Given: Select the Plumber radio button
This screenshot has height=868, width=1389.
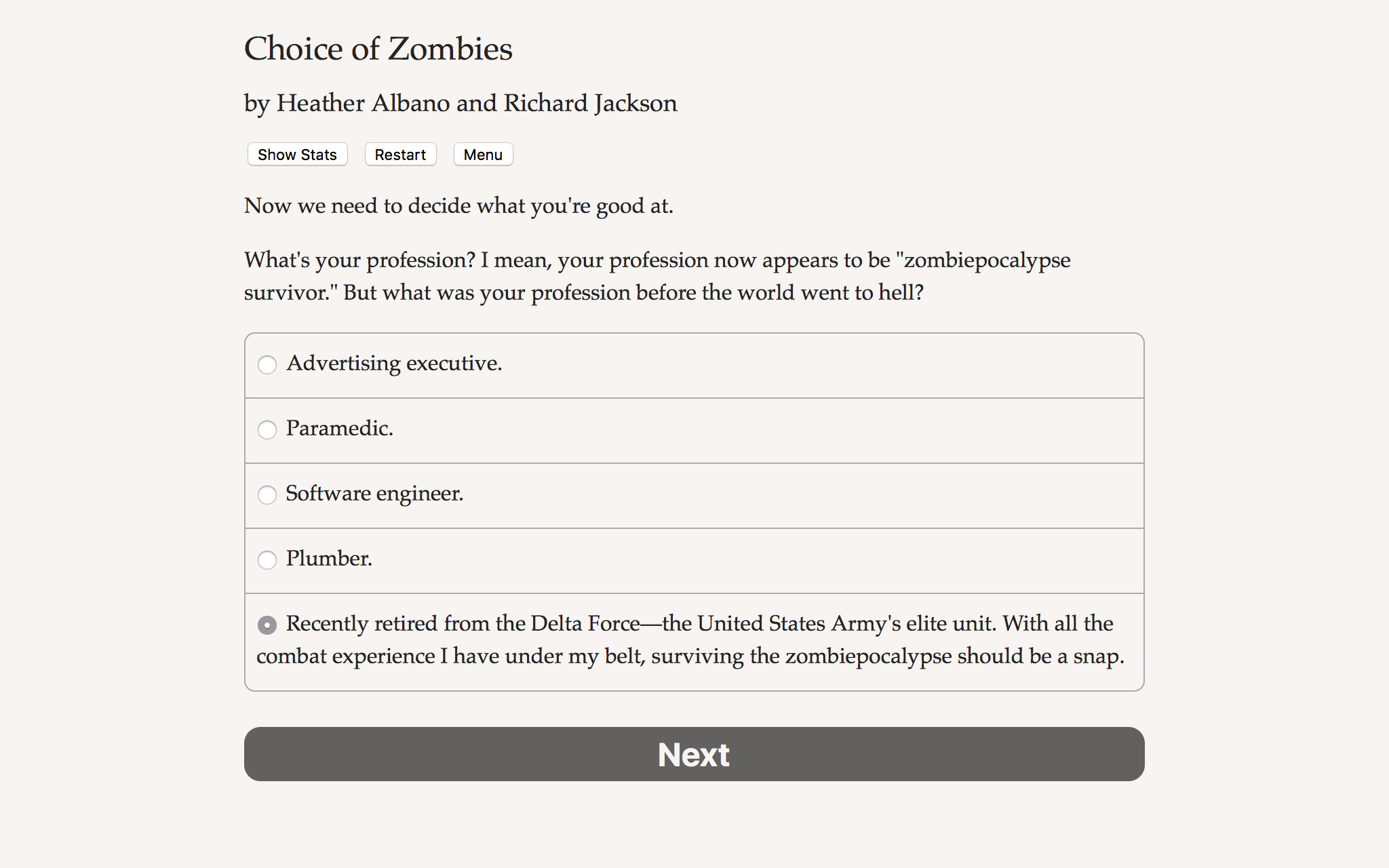Looking at the screenshot, I should pos(267,560).
